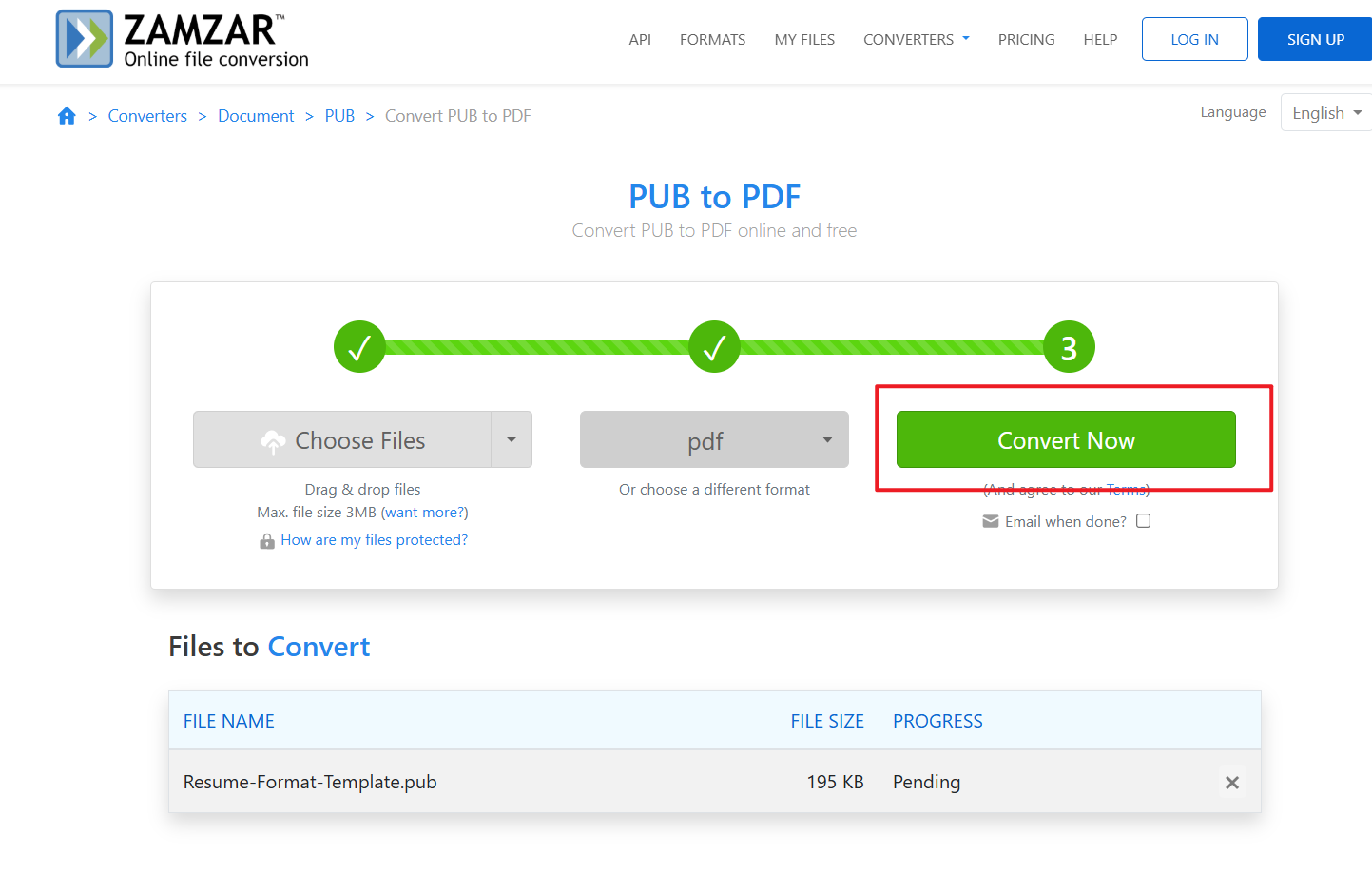Click the LOG IN button
The width and height of the screenshot is (1372, 893).
point(1194,39)
